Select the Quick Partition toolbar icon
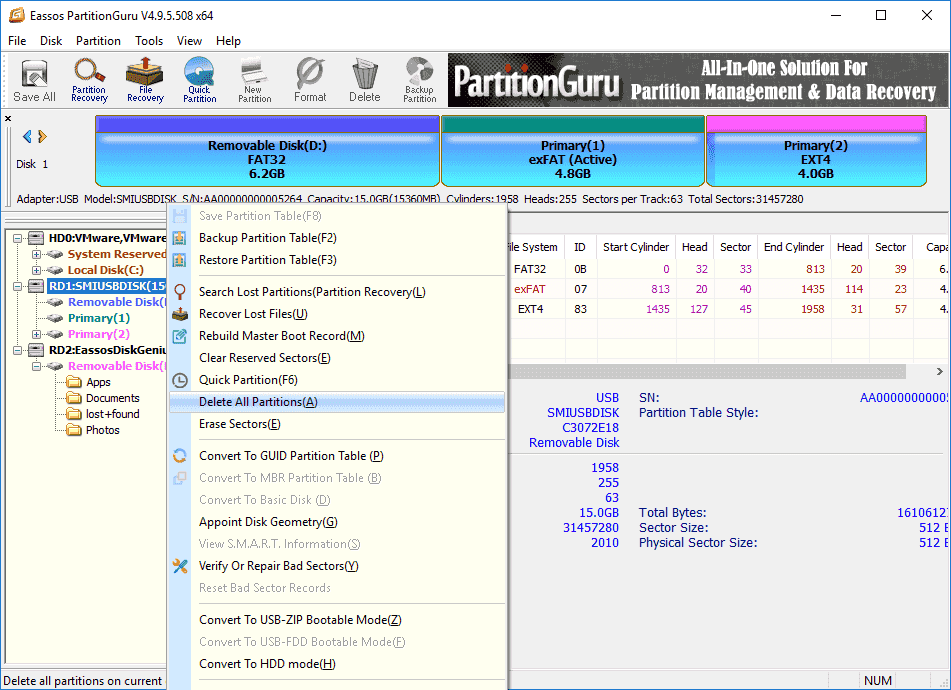951x690 pixels. (200, 80)
